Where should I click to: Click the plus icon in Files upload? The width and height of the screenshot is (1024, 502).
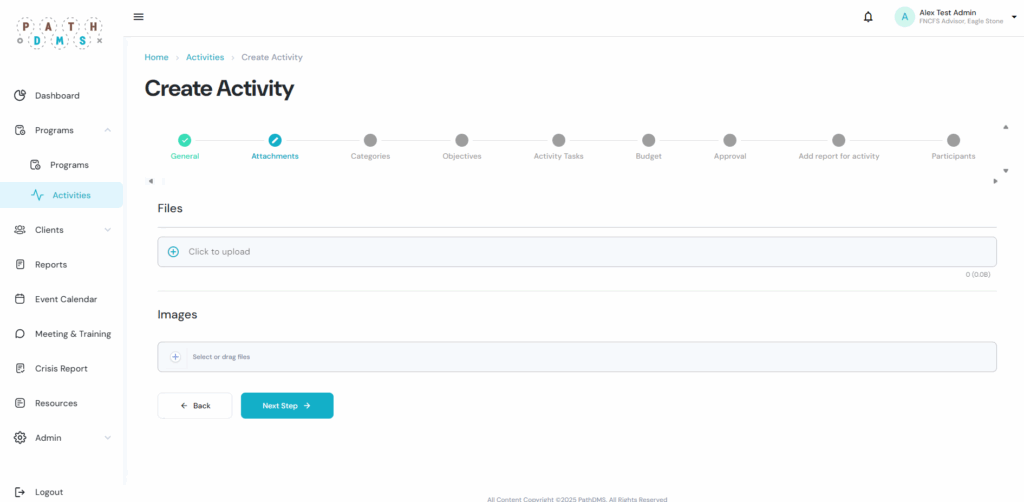(173, 252)
